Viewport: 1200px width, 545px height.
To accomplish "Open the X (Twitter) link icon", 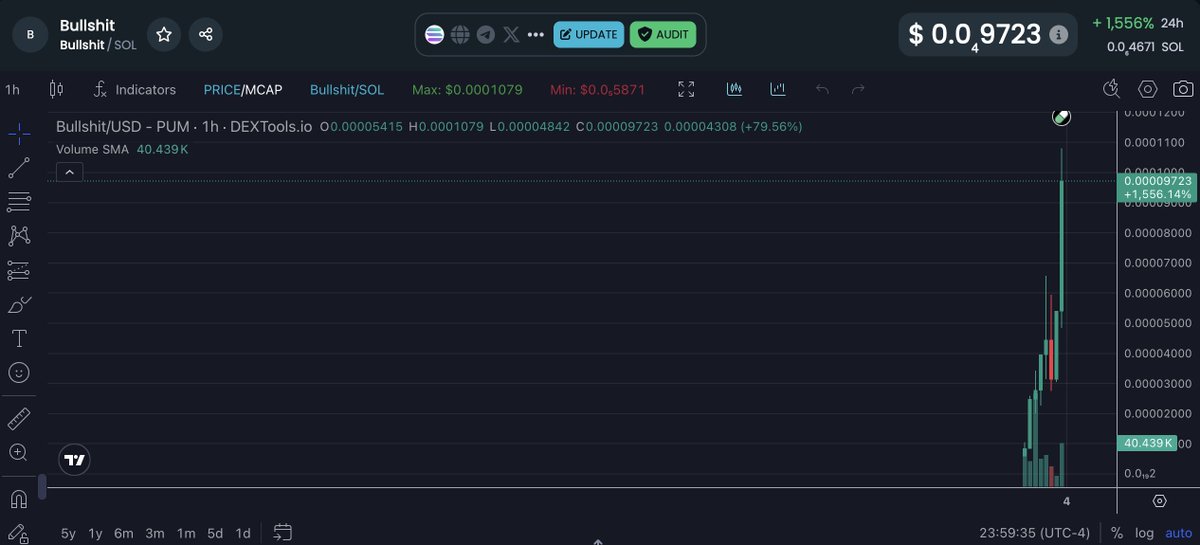I will click(x=511, y=34).
